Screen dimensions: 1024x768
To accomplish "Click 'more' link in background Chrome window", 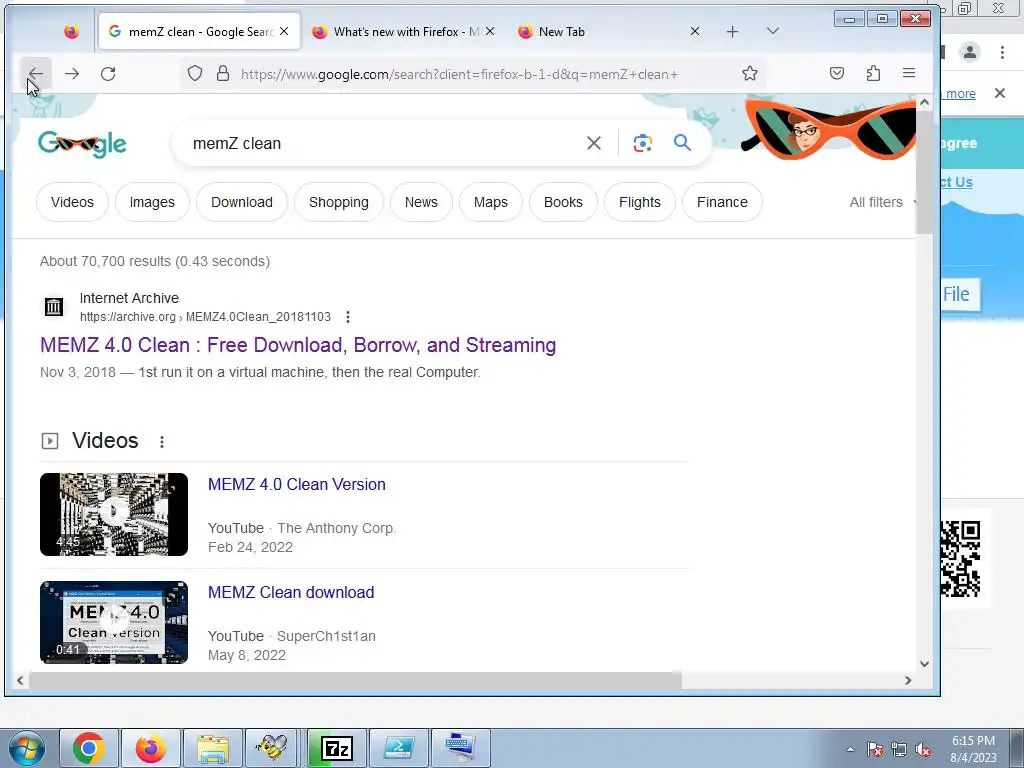I will (x=960, y=93).
